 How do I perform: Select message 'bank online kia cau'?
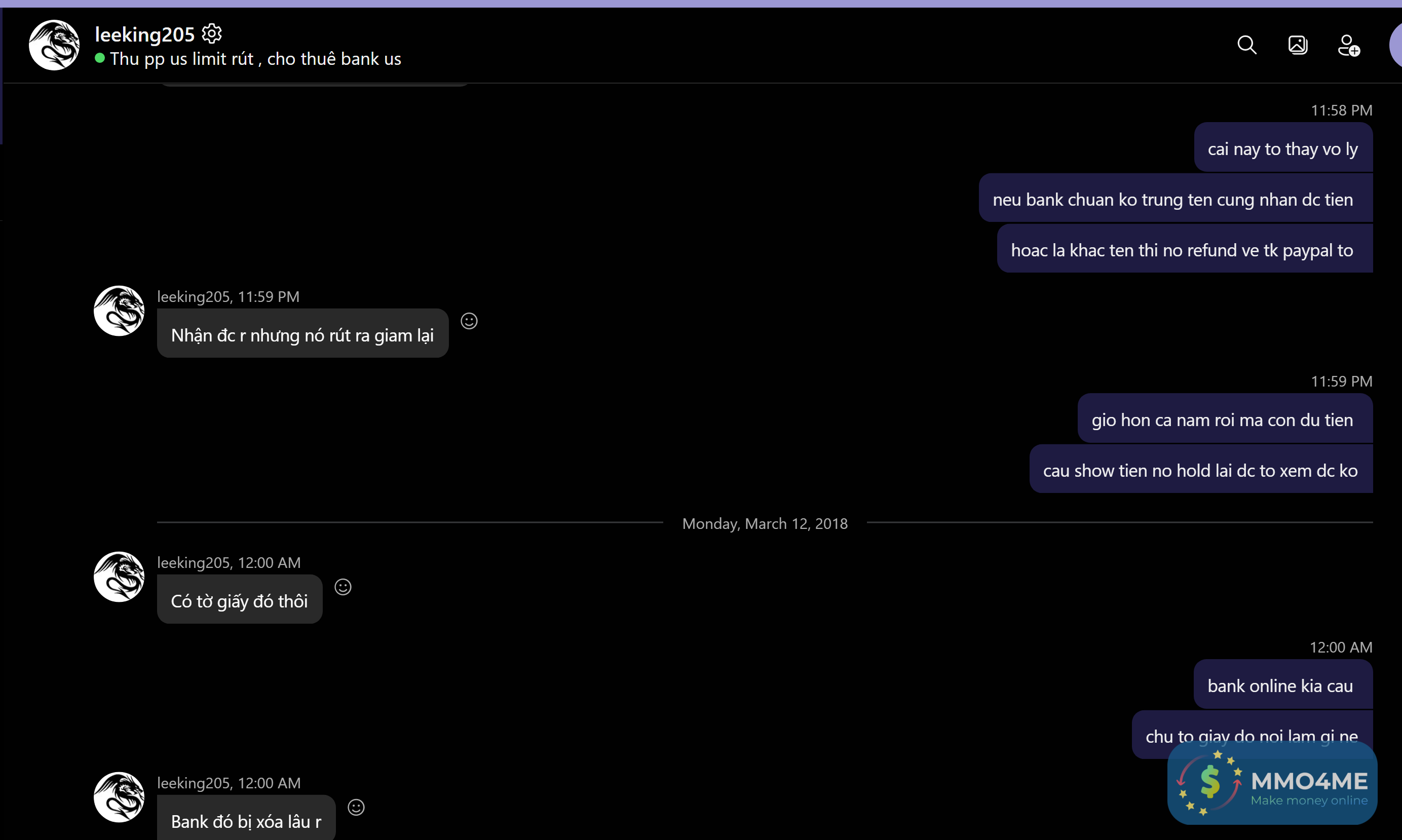click(x=1280, y=685)
